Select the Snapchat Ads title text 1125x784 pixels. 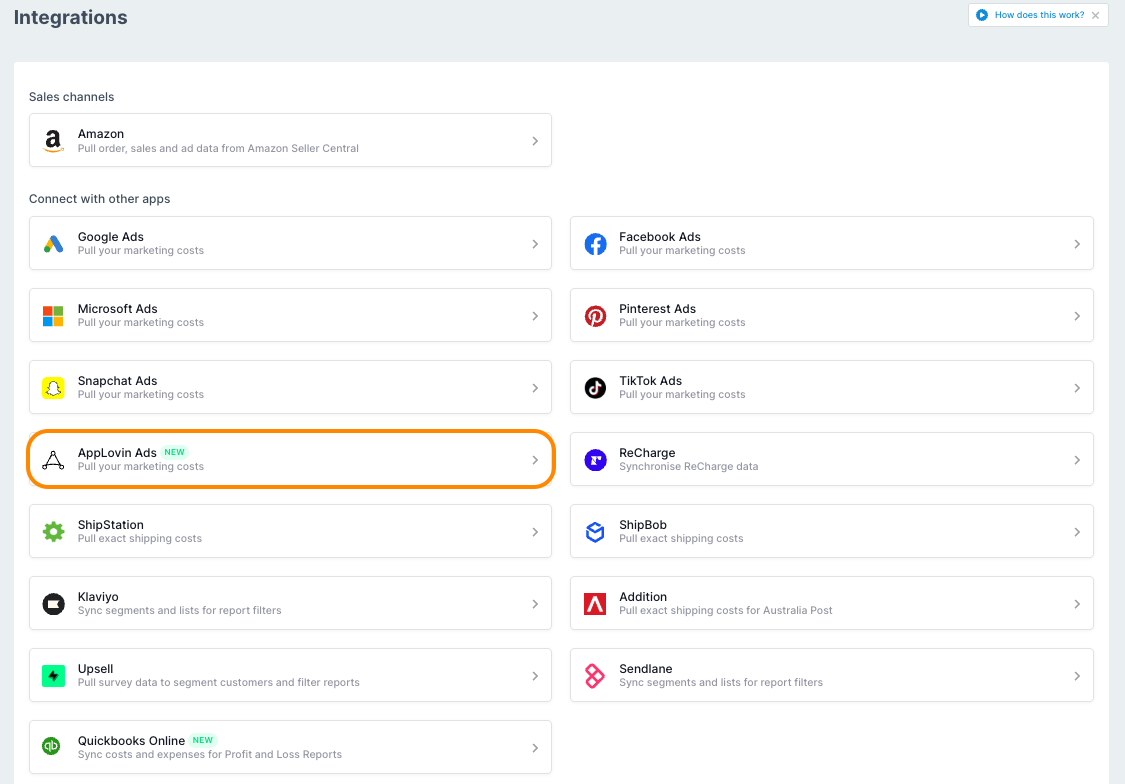[x=117, y=381]
